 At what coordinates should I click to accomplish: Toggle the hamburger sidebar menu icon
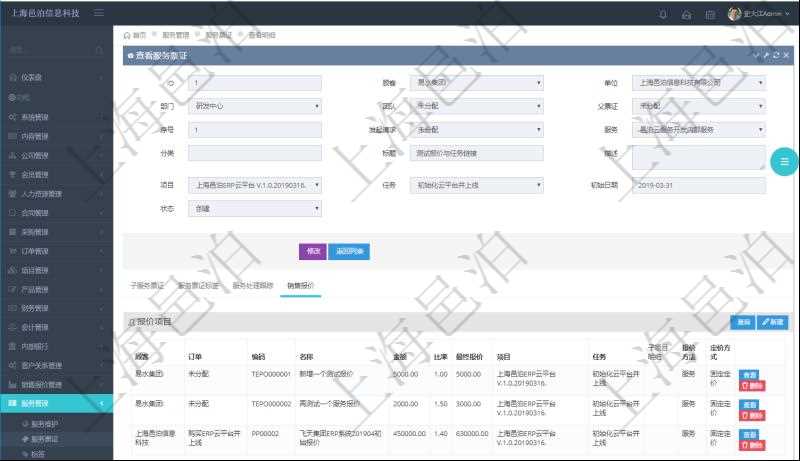(x=98, y=13)
